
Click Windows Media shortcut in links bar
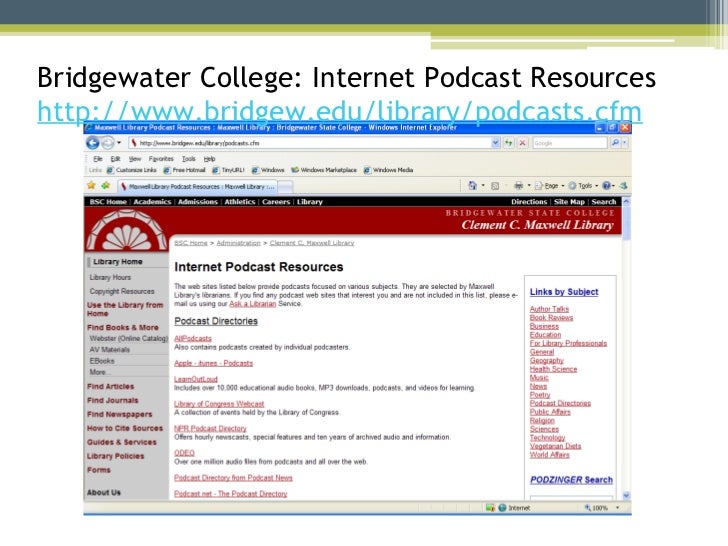tap(388, 170)
